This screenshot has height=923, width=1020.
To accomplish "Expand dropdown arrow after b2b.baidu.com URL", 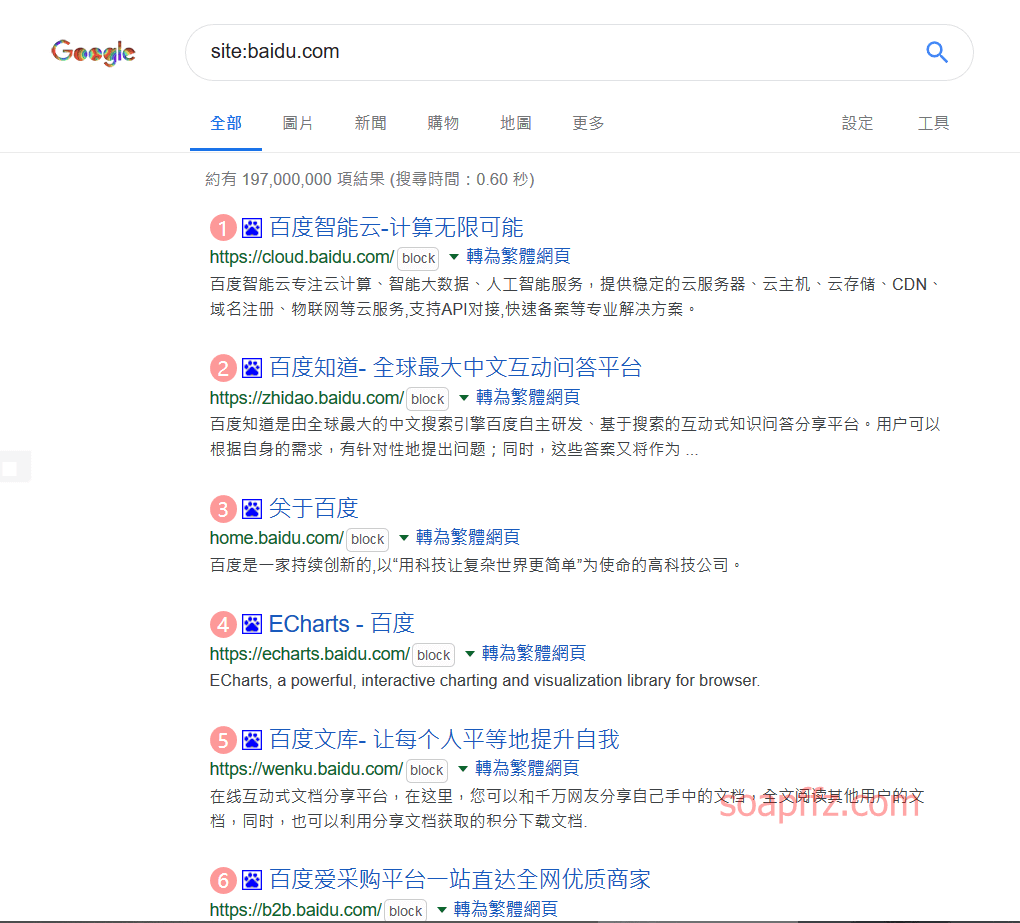I will [x=442, y=909].
